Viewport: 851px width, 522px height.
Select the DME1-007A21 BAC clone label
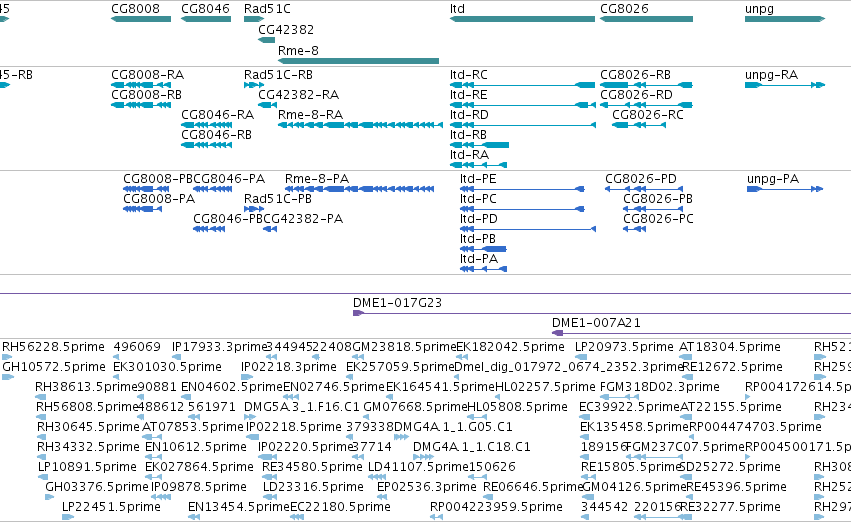pyautogui.click(x=596, y=323)
